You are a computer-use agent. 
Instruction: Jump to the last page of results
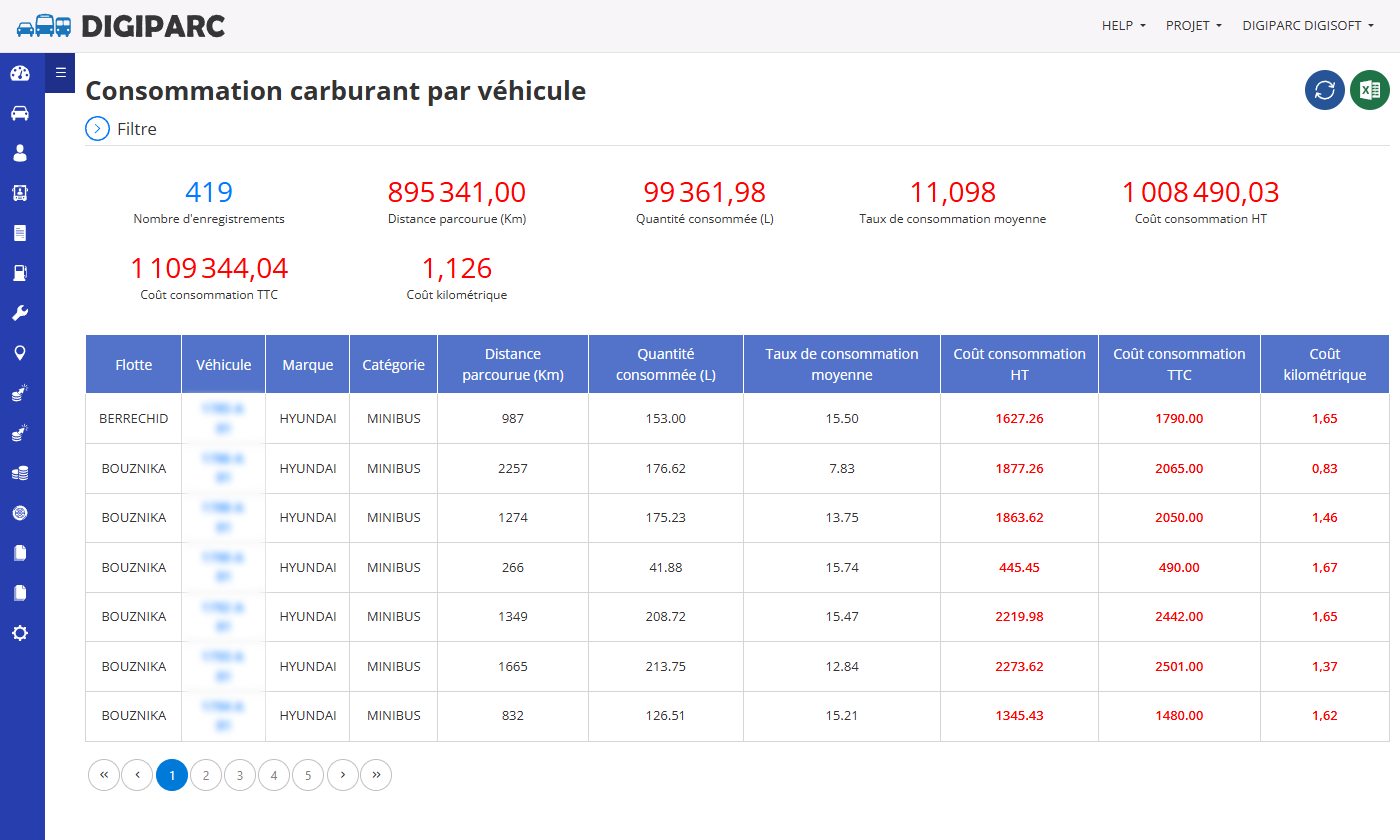click(376, 775)
